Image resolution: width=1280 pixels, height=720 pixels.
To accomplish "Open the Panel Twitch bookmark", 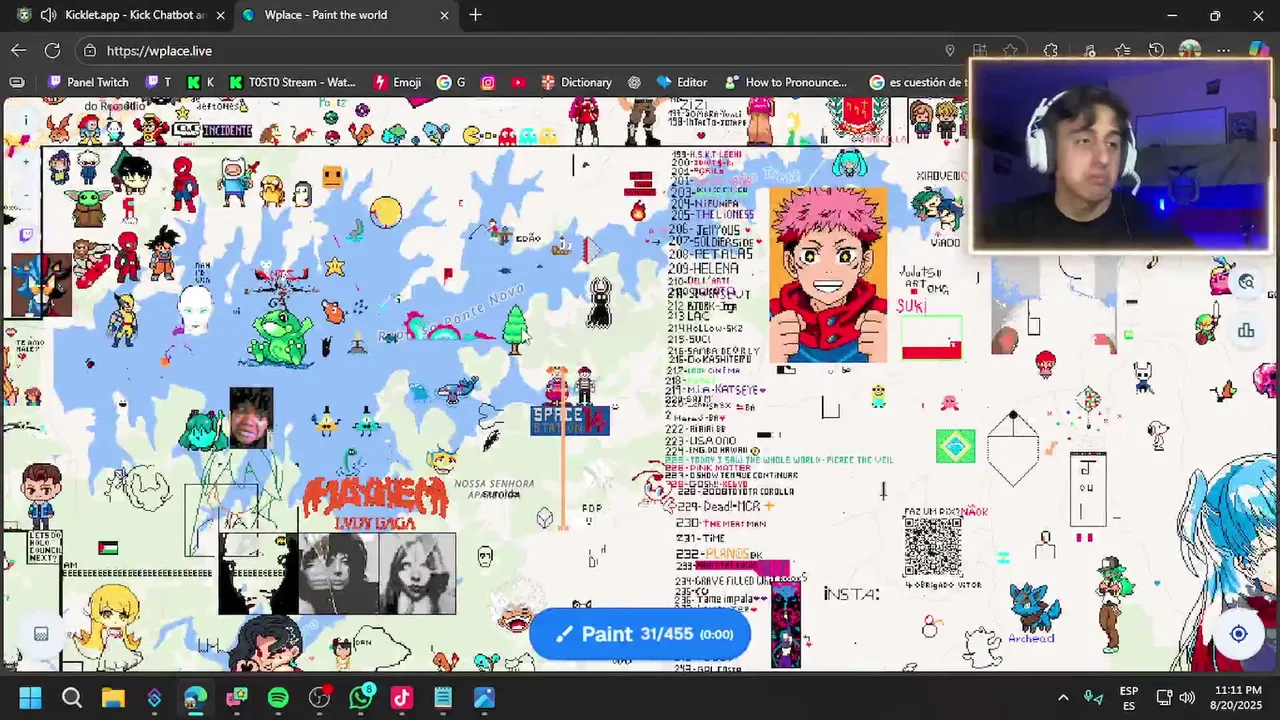I will (x=88, y=82).
